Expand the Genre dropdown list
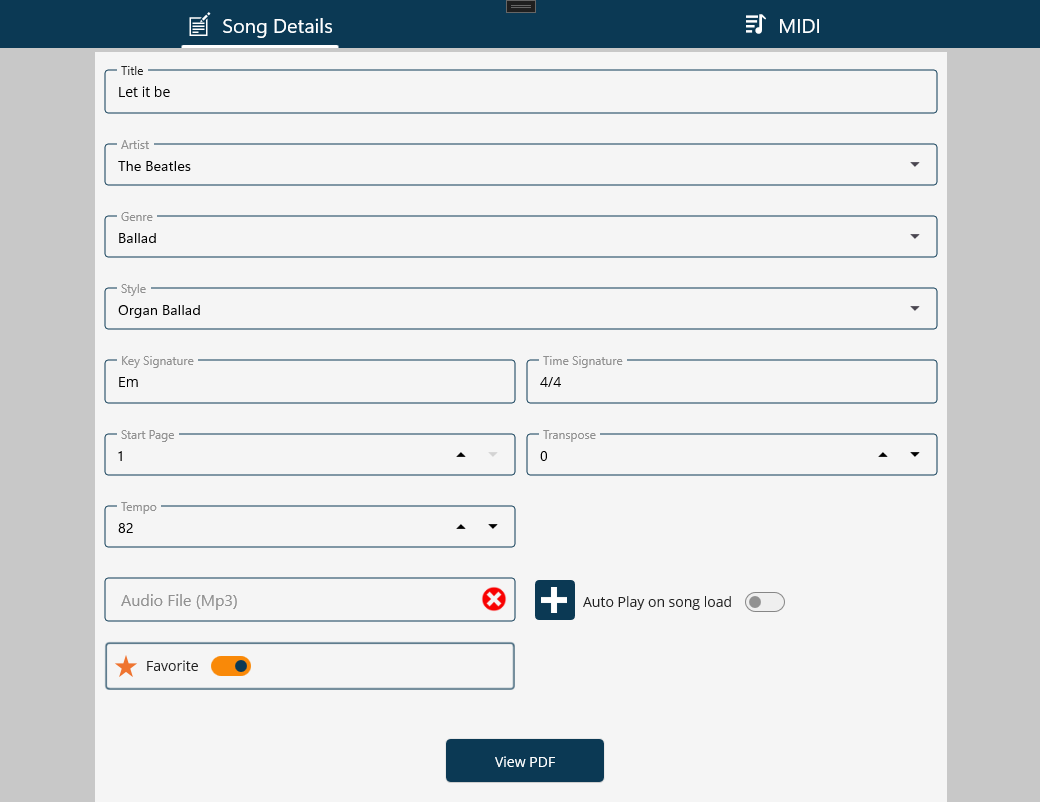 (x=915, y=237)
